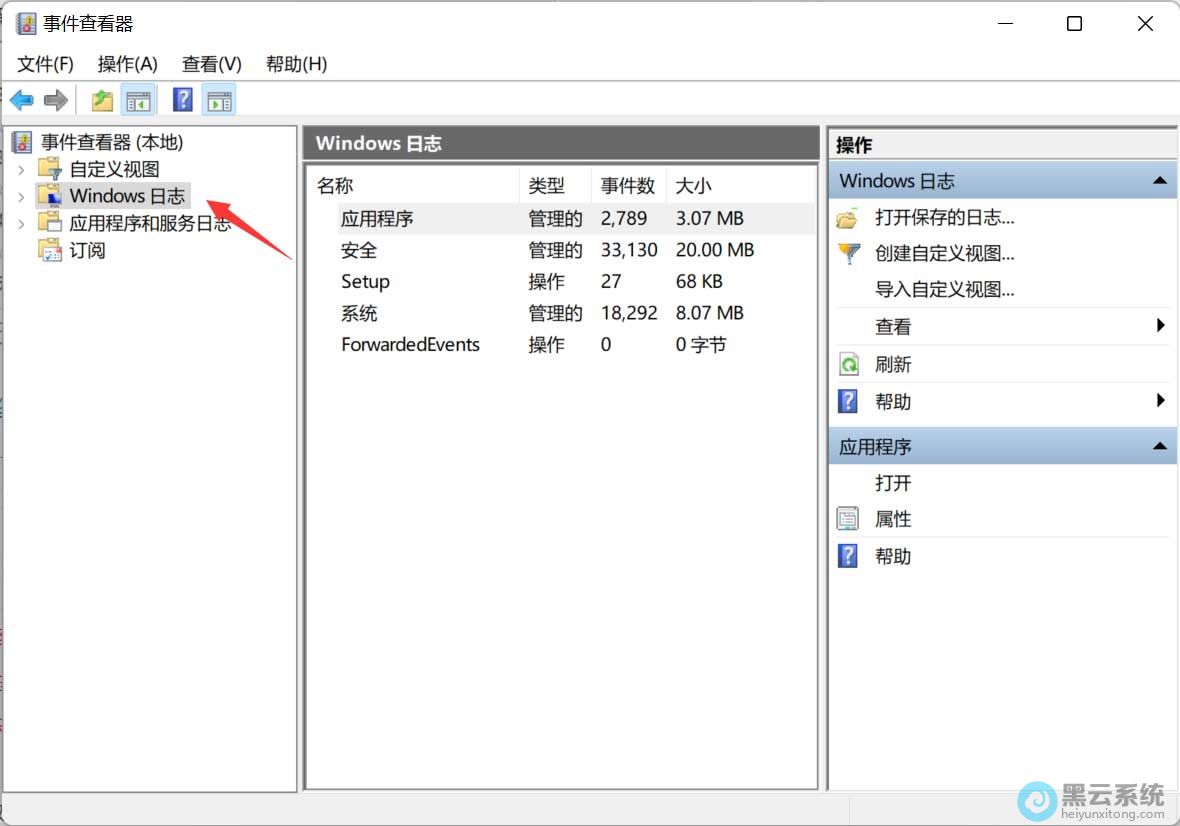Open the 操作(A) menu
The height and width of the screenshot is (826, 1180).
pyautogui.click(x=127, y=63)
